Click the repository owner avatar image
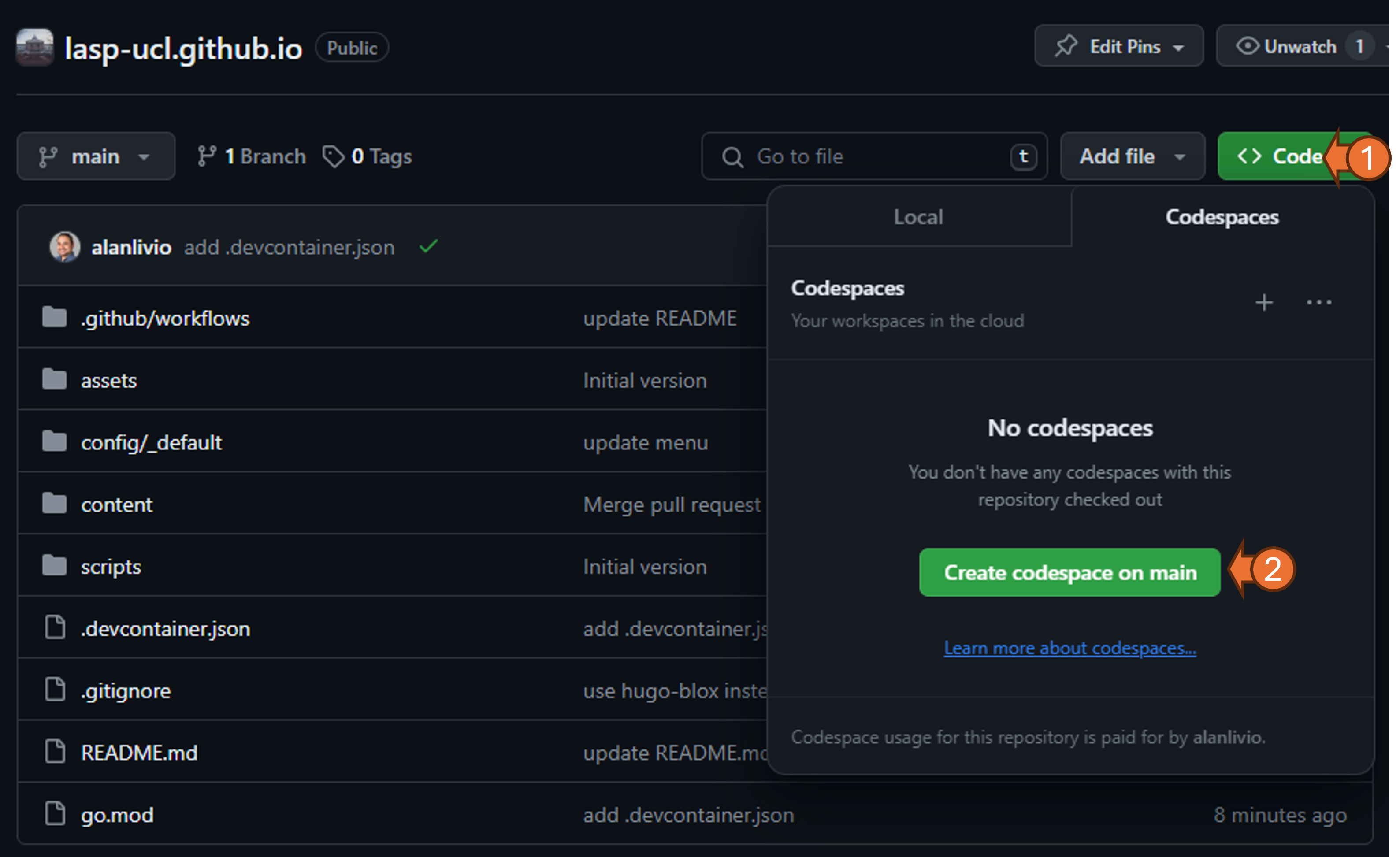Image resolution: width=1400 pixels, height=857 pixels. tap(35, 48)
